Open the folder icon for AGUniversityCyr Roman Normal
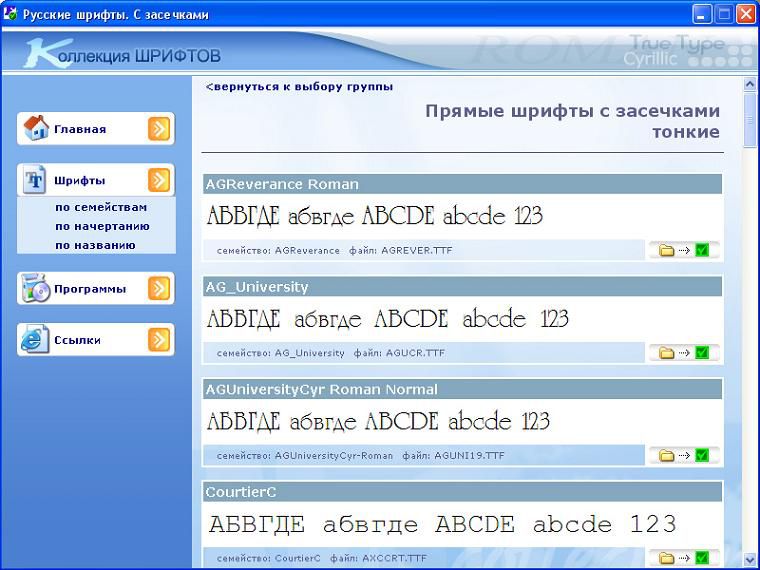Screen dimensions: 760x570 pos(667,456)
